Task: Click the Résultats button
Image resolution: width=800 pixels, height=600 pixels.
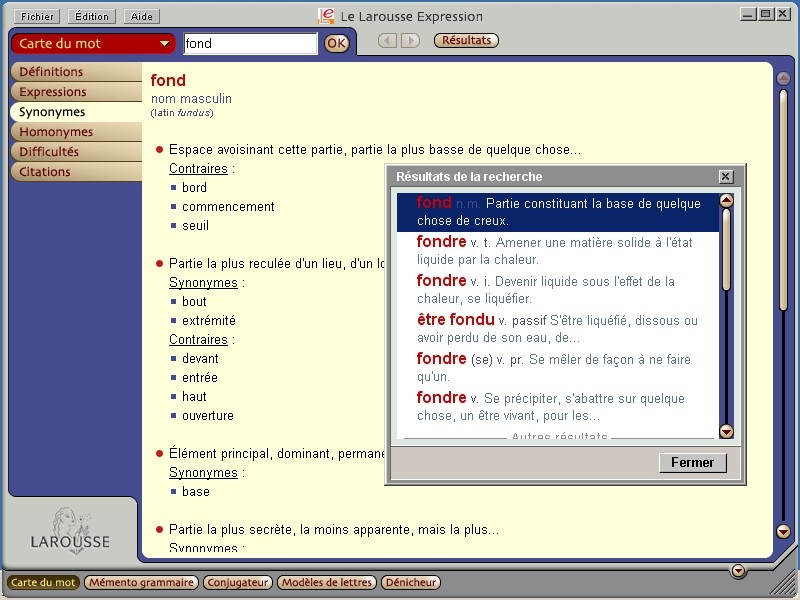Action: [x=466, y=40]
